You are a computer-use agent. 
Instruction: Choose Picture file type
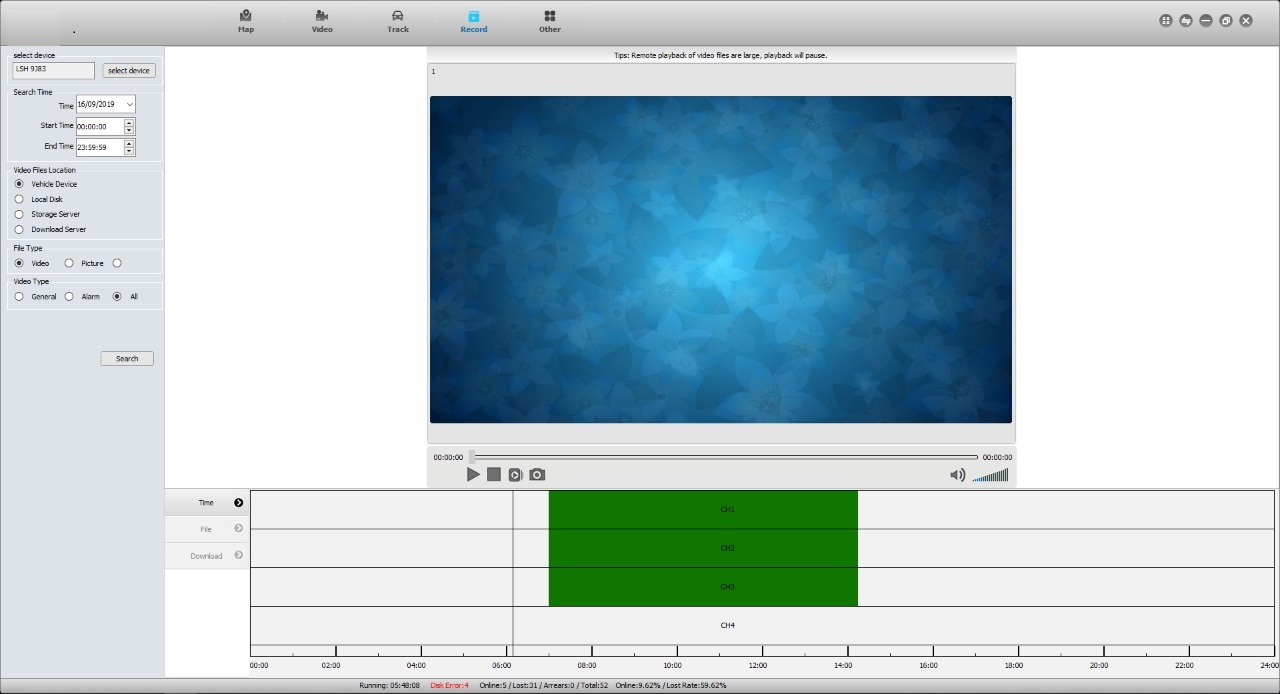click(x=69, y=263)
